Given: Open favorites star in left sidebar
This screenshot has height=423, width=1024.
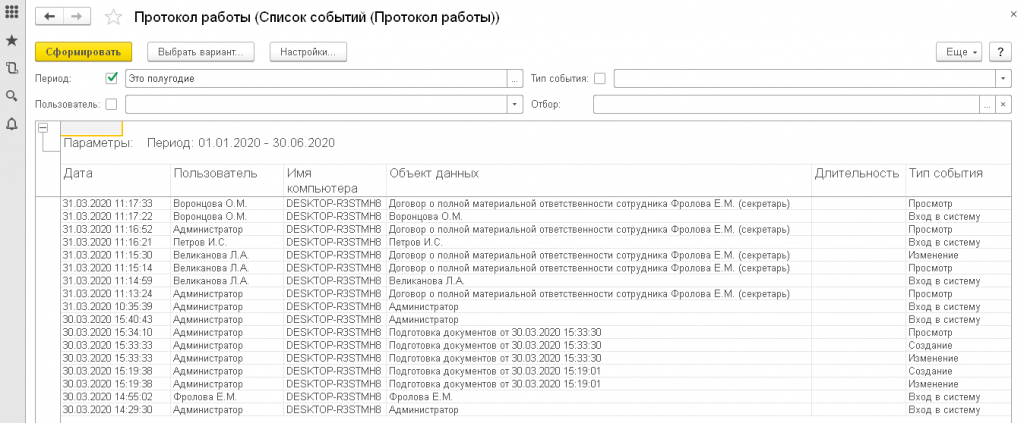Looking at the screenshot, I should [x=11, y=41].
